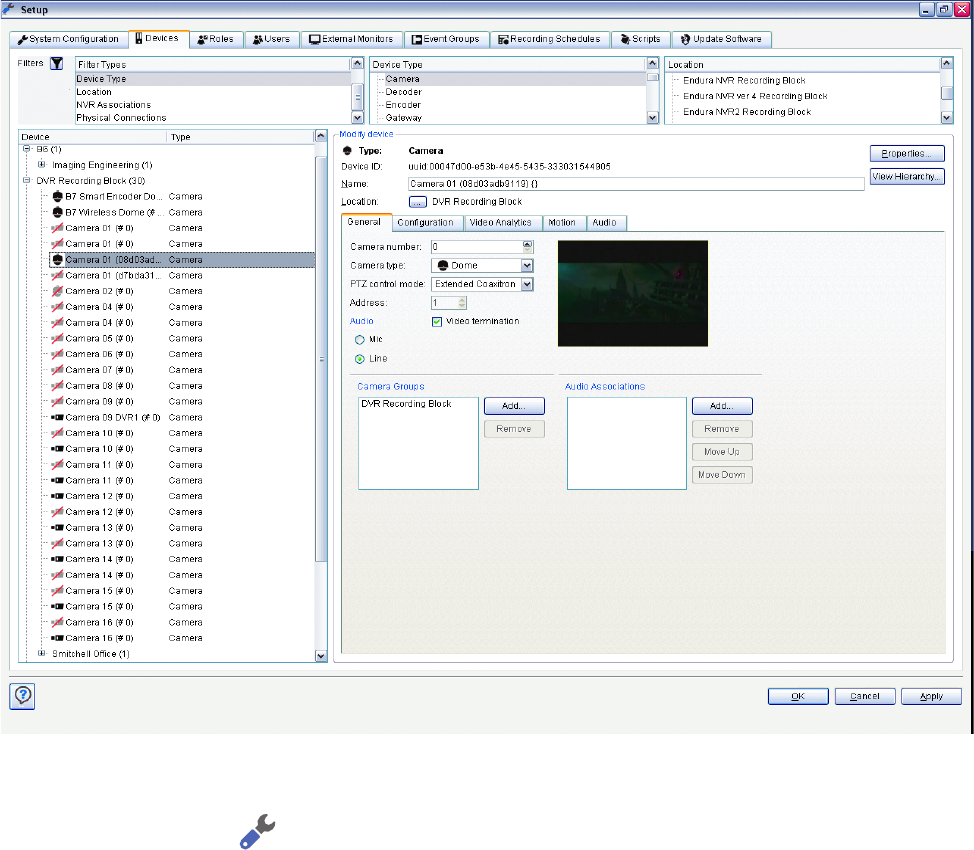
Task: Open the Video Analytics tab
Action: (x=500, y=222)
